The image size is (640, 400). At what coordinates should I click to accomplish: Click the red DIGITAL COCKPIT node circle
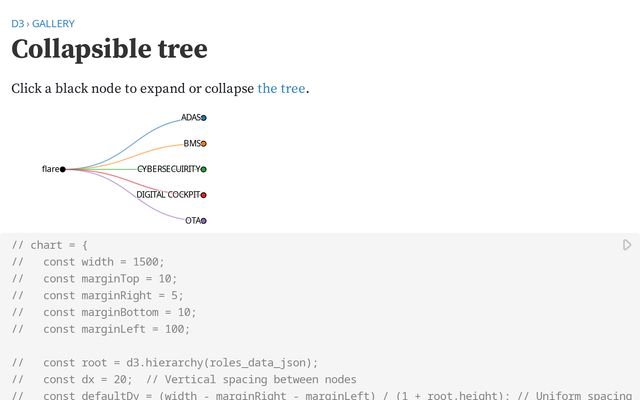(x=204, y=195)
